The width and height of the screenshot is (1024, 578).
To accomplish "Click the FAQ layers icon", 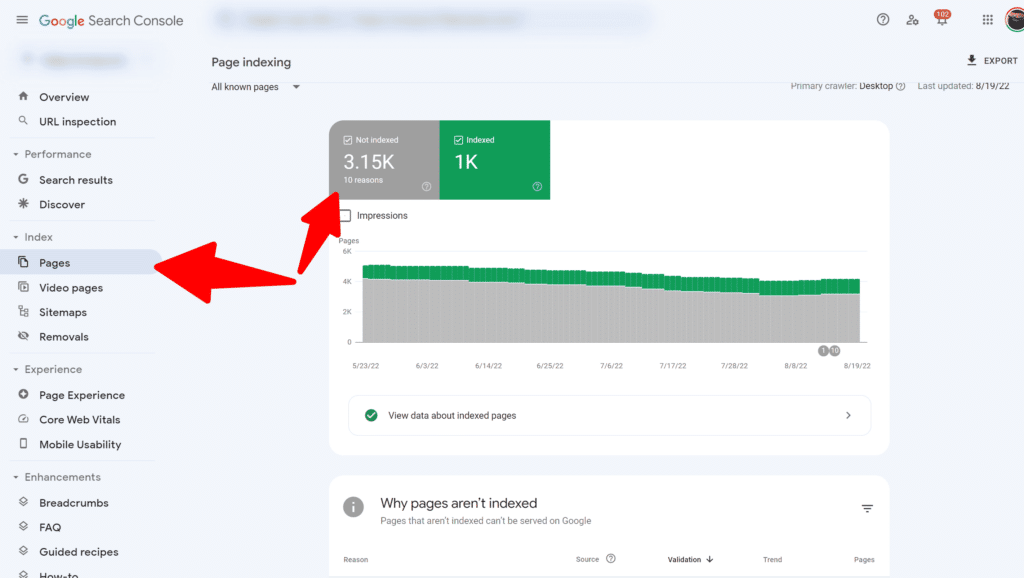I will [x=24, y=526].
